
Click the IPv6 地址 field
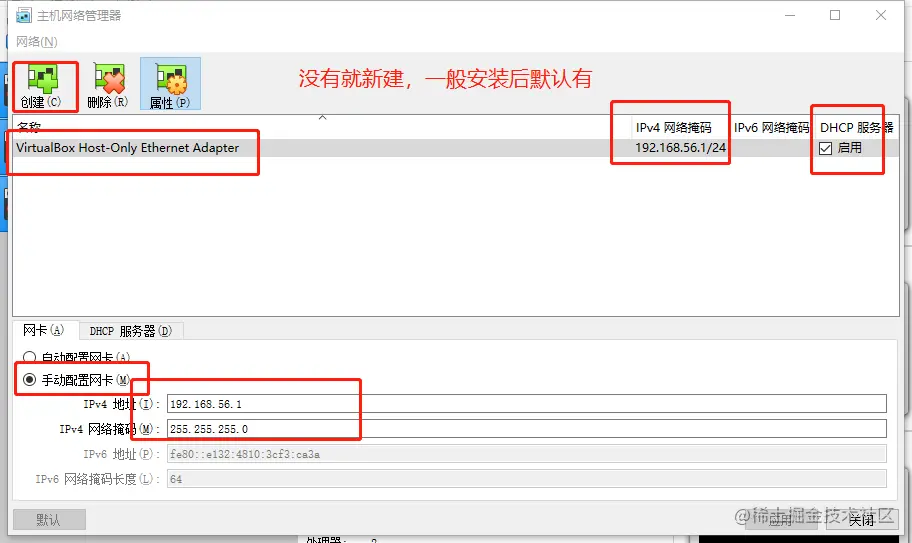point(526,454)
